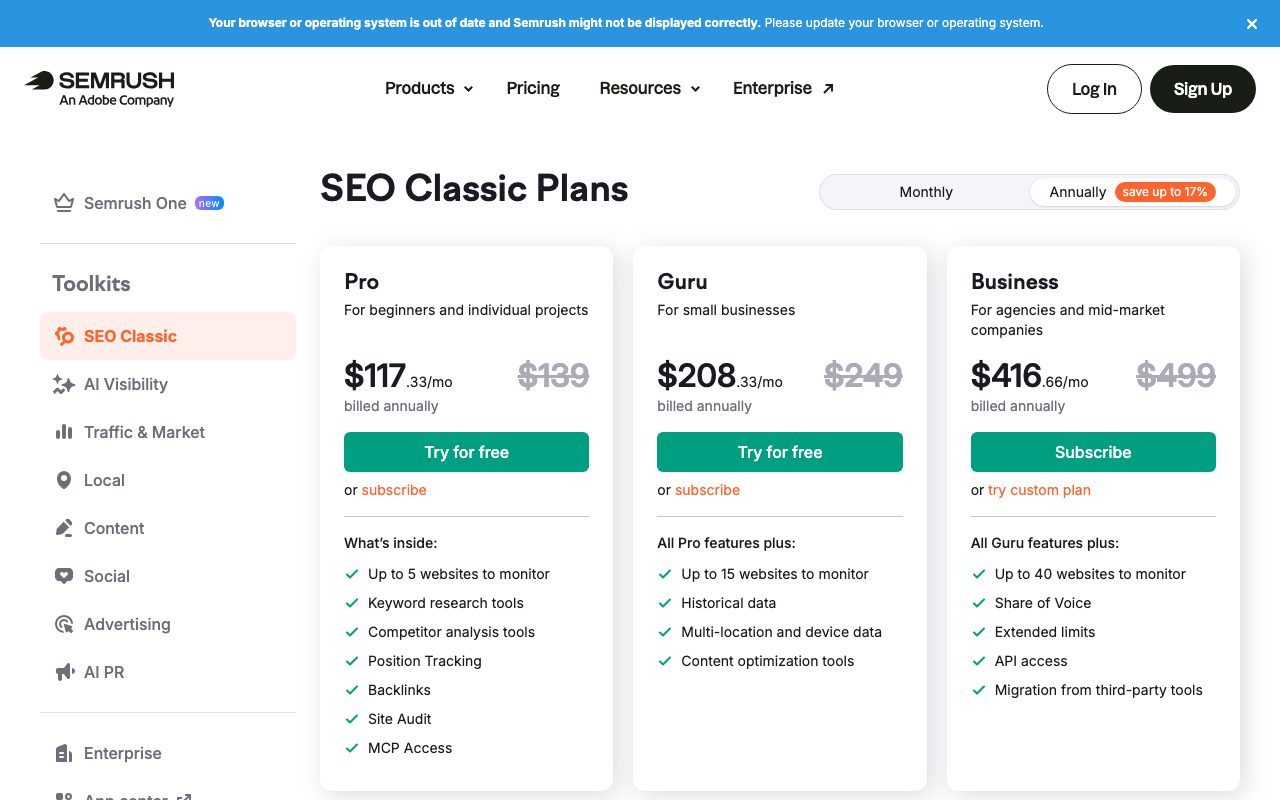Select the AI PR megaphone icon
The width and height of the screenshot is (1280, 800).
[x=64, y=672]
